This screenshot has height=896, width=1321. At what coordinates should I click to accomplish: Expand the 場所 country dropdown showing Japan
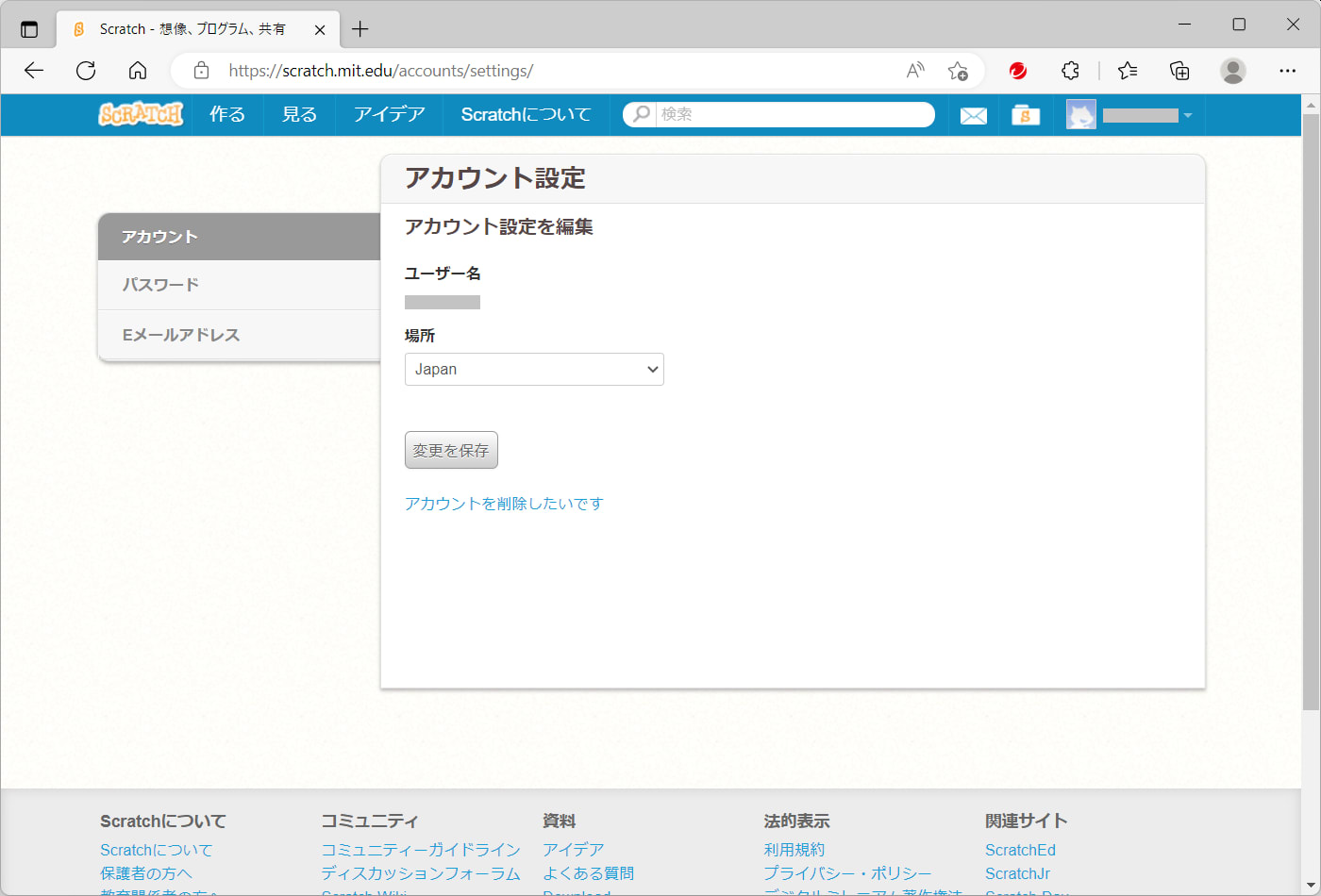pyautogui.click(x=534, y=370)
